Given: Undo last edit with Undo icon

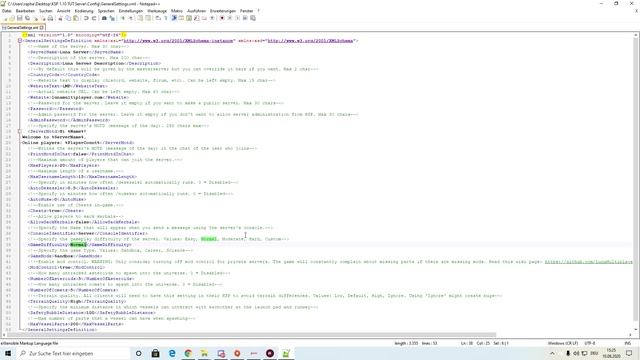Looking at the screenshot, I should pyautogui.click(x=86, y=18).
